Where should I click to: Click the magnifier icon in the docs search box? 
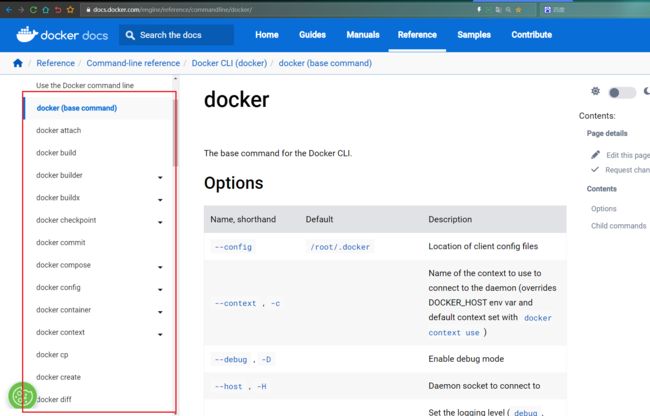coord(130,35)
